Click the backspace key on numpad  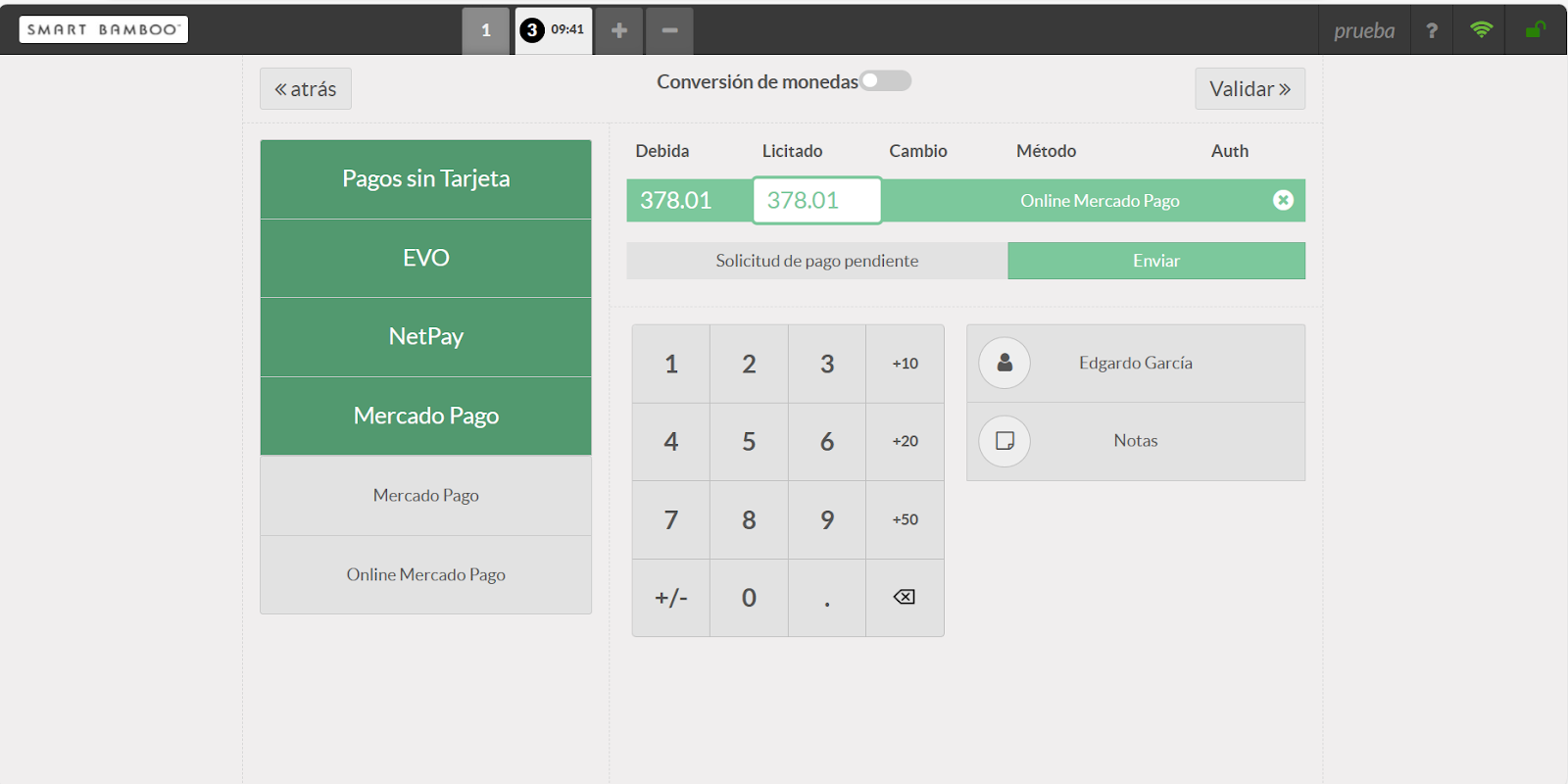coord(905,598)
